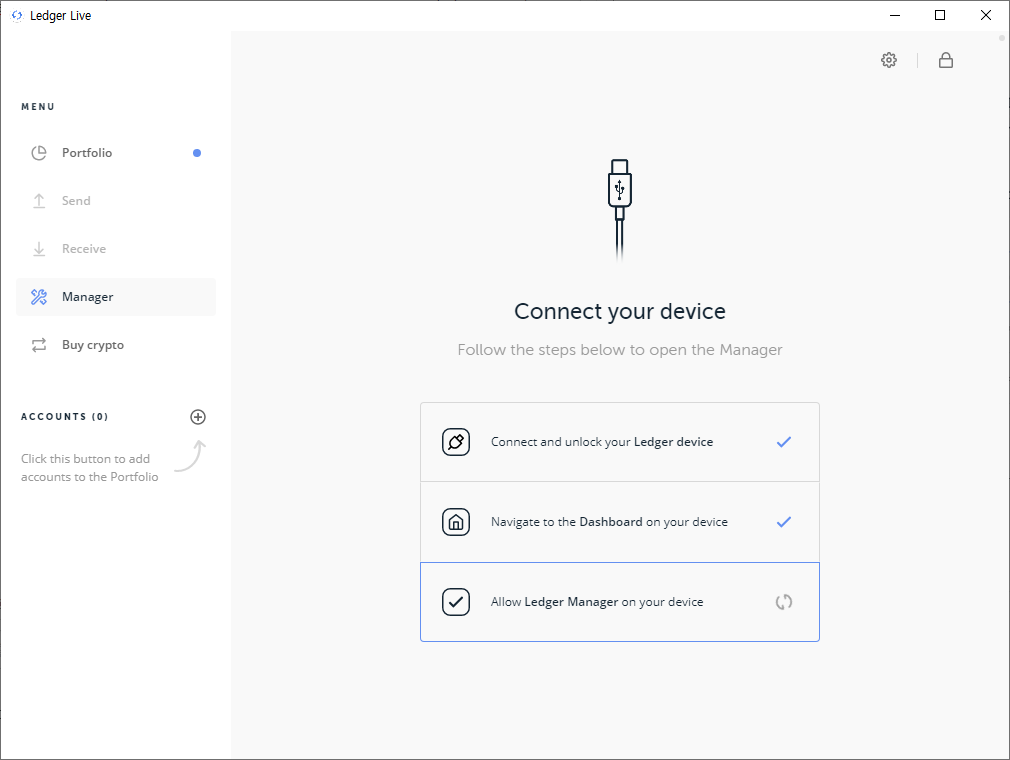Viewport: 1010px width, 760px height.
Task: Click the loading spinner on Allow Manager row
Action: [x=784, y=602]
